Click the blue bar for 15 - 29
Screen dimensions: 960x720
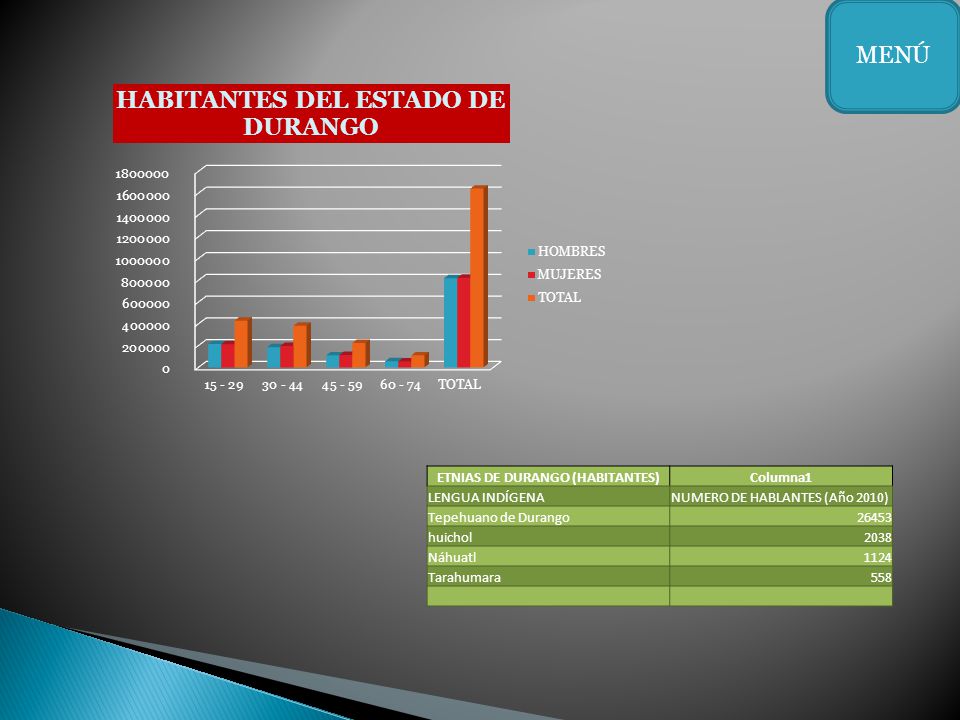[x=214, y=355]
